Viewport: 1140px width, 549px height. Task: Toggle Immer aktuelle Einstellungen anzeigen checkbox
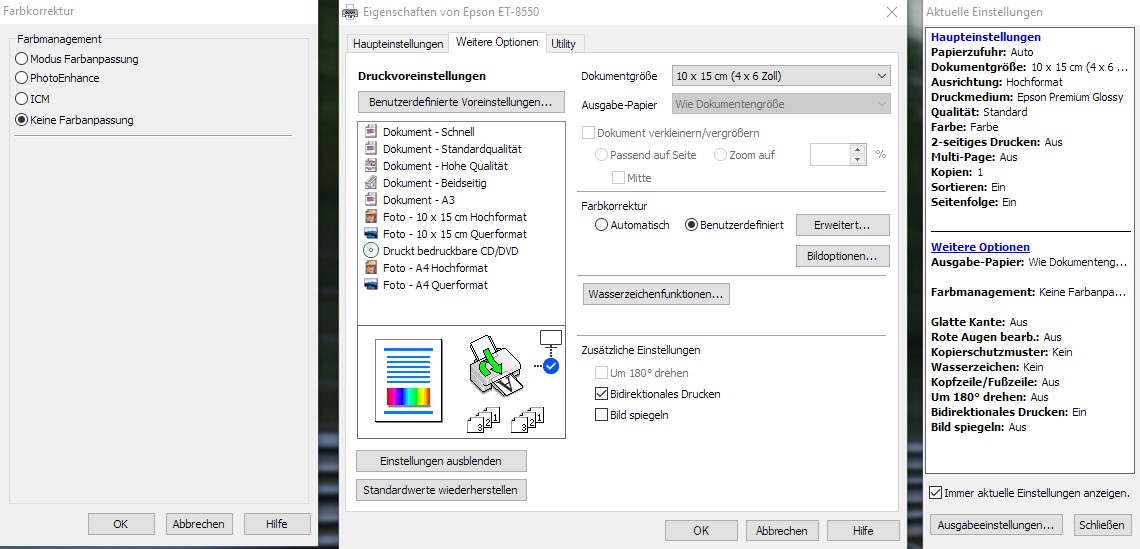936,493
